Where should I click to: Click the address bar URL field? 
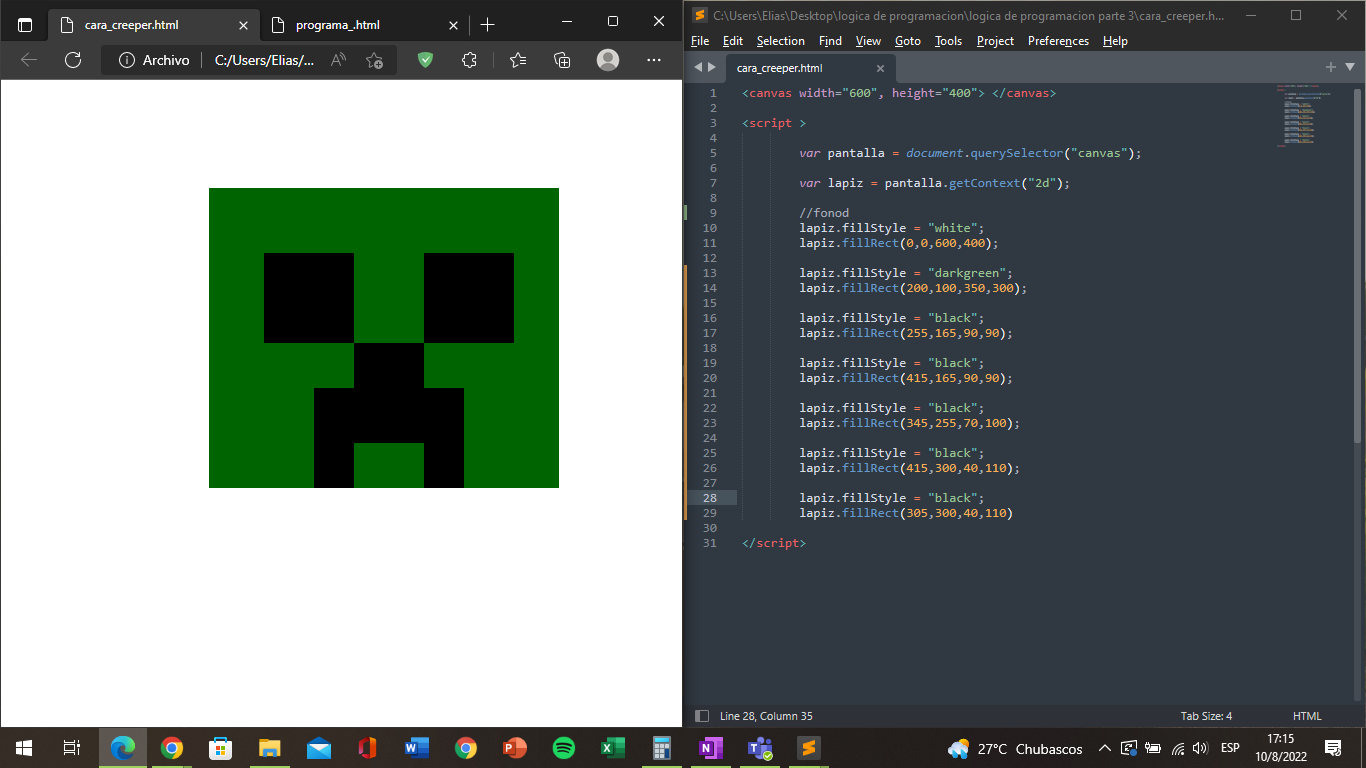pos(265,60)
